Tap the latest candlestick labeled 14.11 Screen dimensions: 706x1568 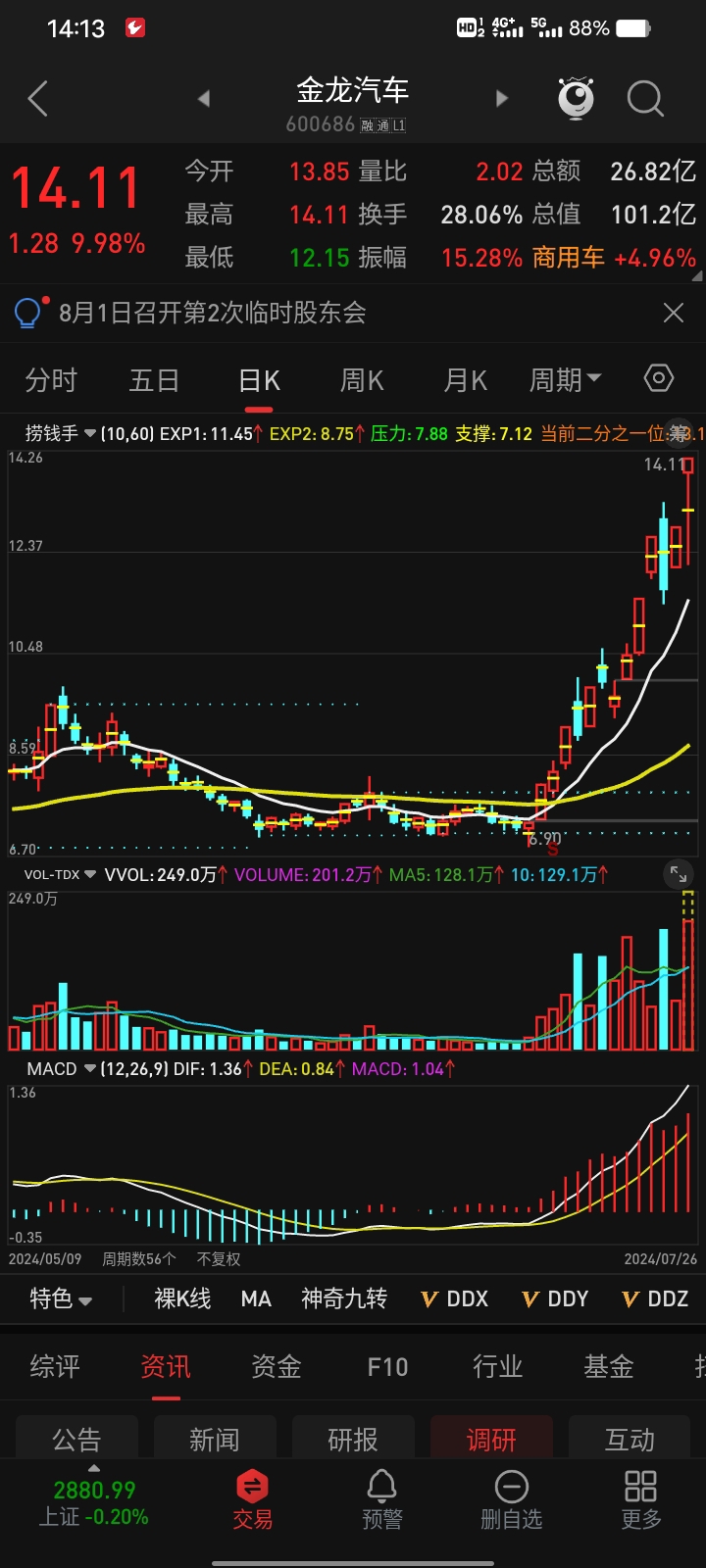click(x=688, y=510)
